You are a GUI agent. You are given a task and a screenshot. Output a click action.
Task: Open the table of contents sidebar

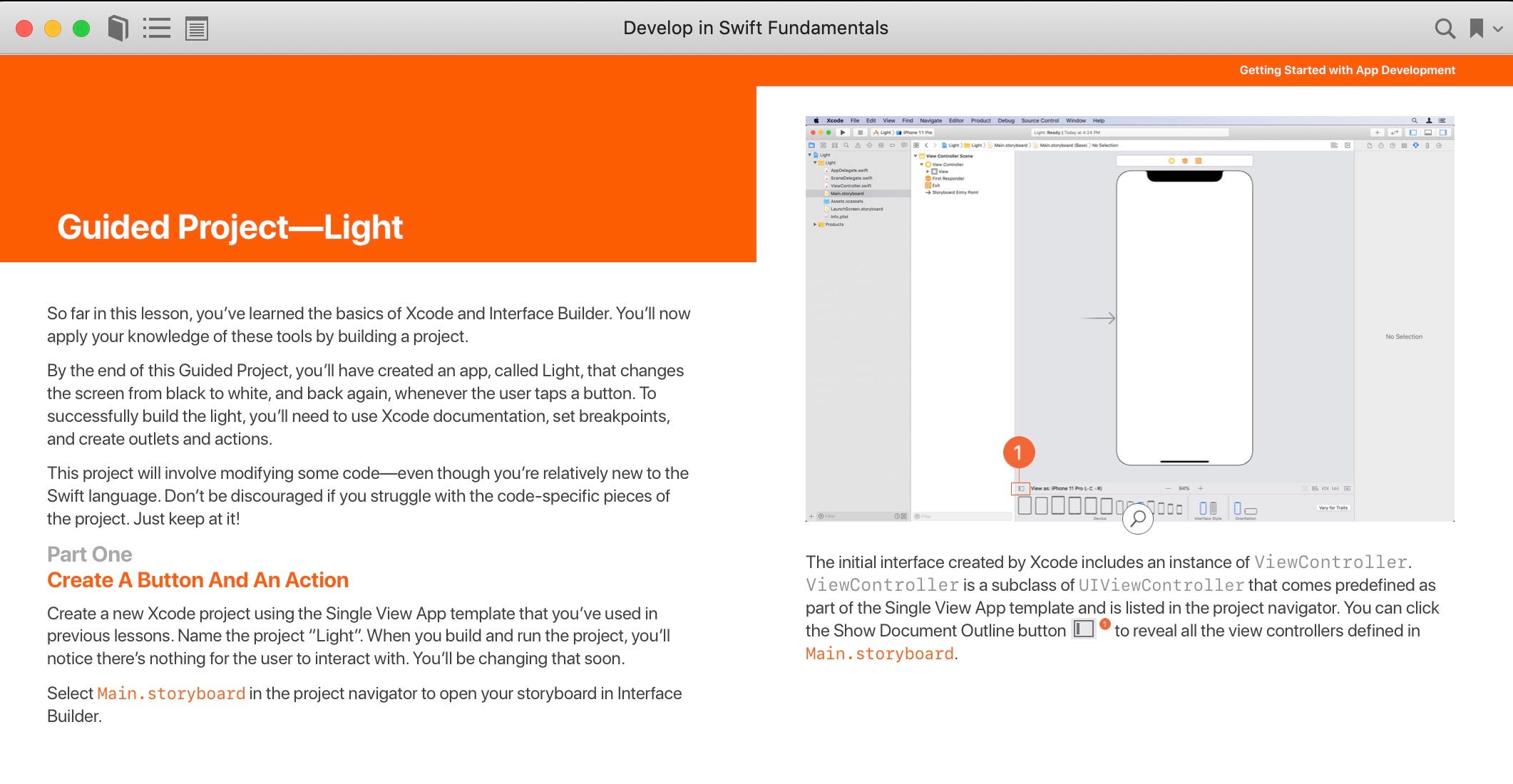point(157,28)
